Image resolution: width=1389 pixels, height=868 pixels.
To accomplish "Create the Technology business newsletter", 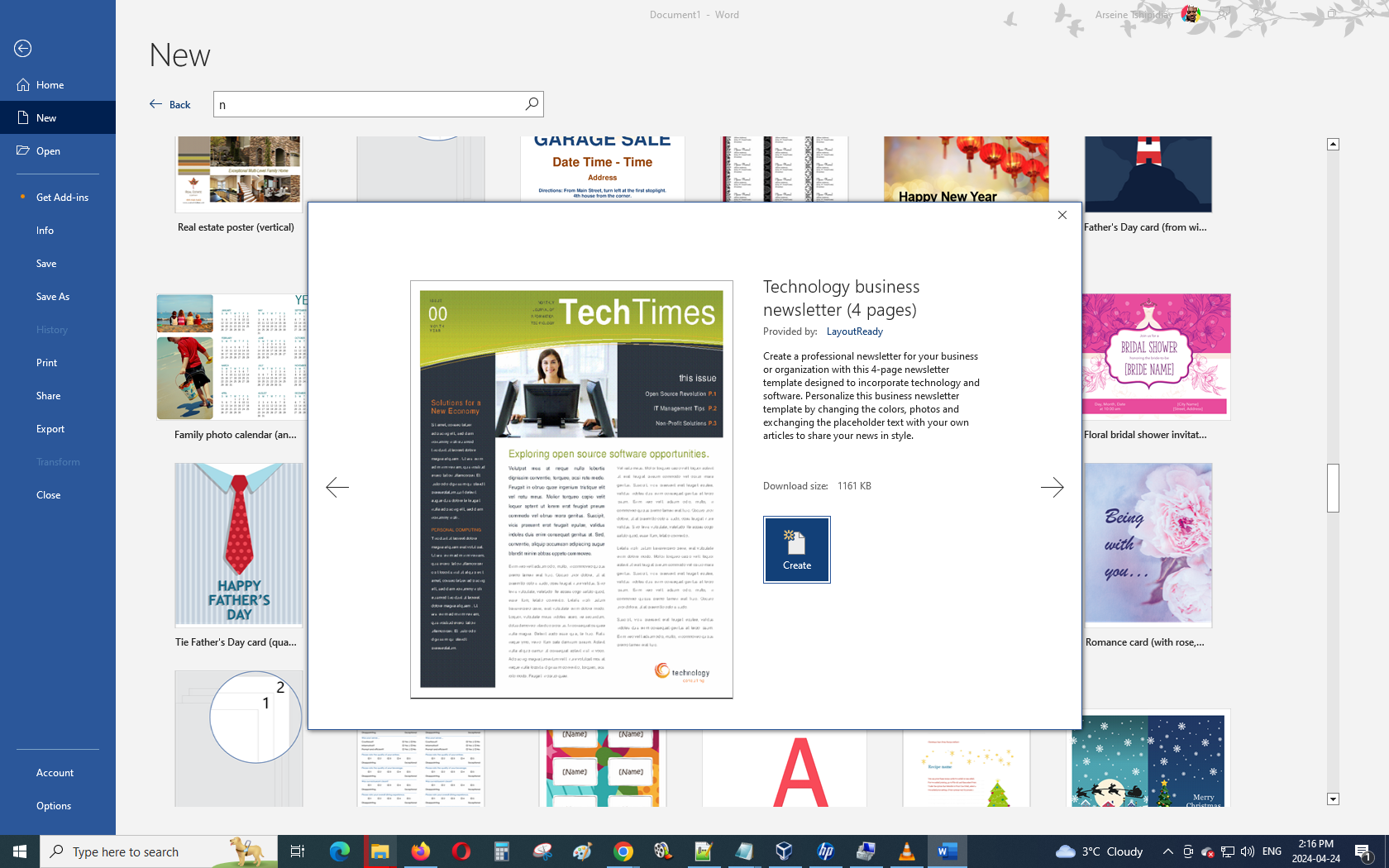I will point(796,550).
